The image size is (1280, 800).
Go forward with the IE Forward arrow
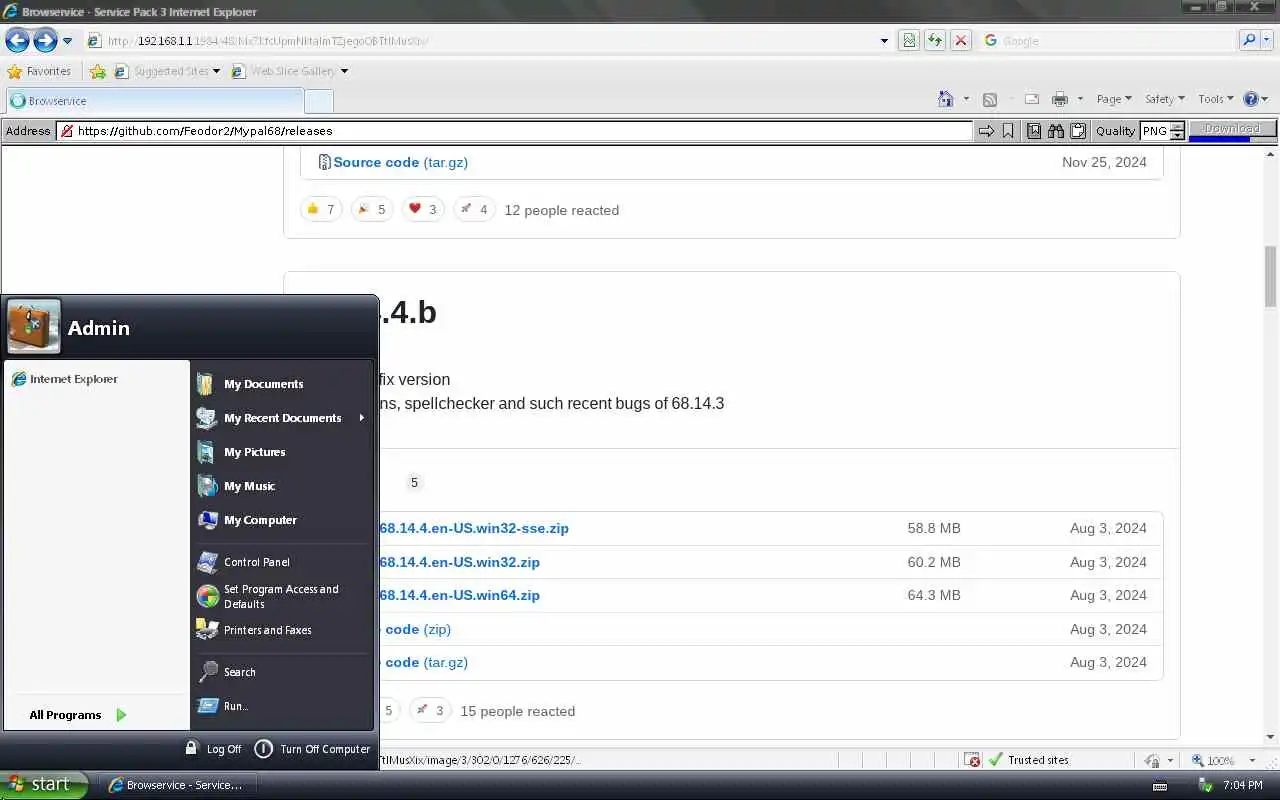(x=45, y=41)
